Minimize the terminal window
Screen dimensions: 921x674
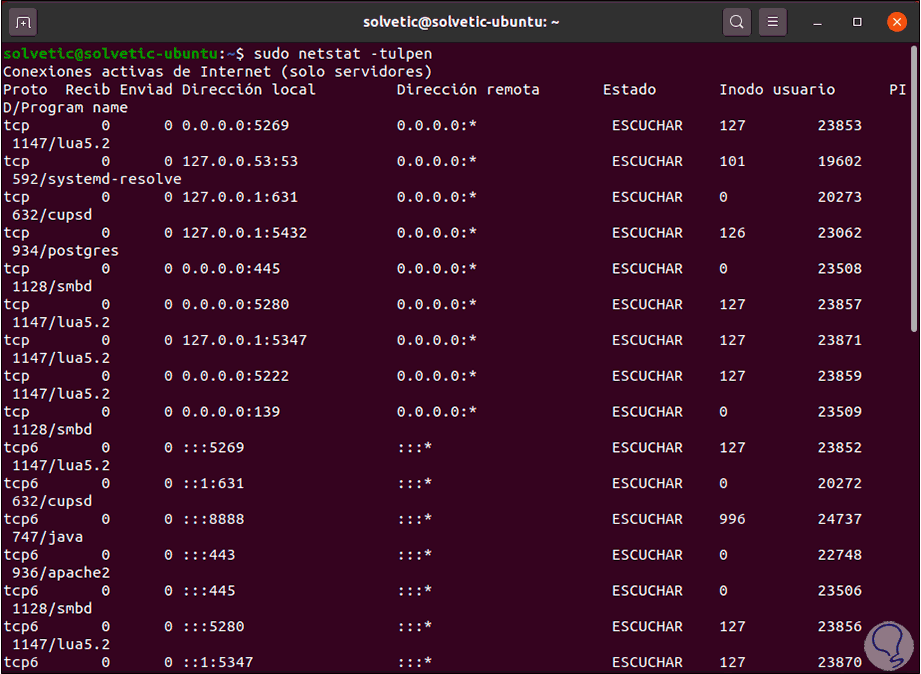(x=817, y=22)
